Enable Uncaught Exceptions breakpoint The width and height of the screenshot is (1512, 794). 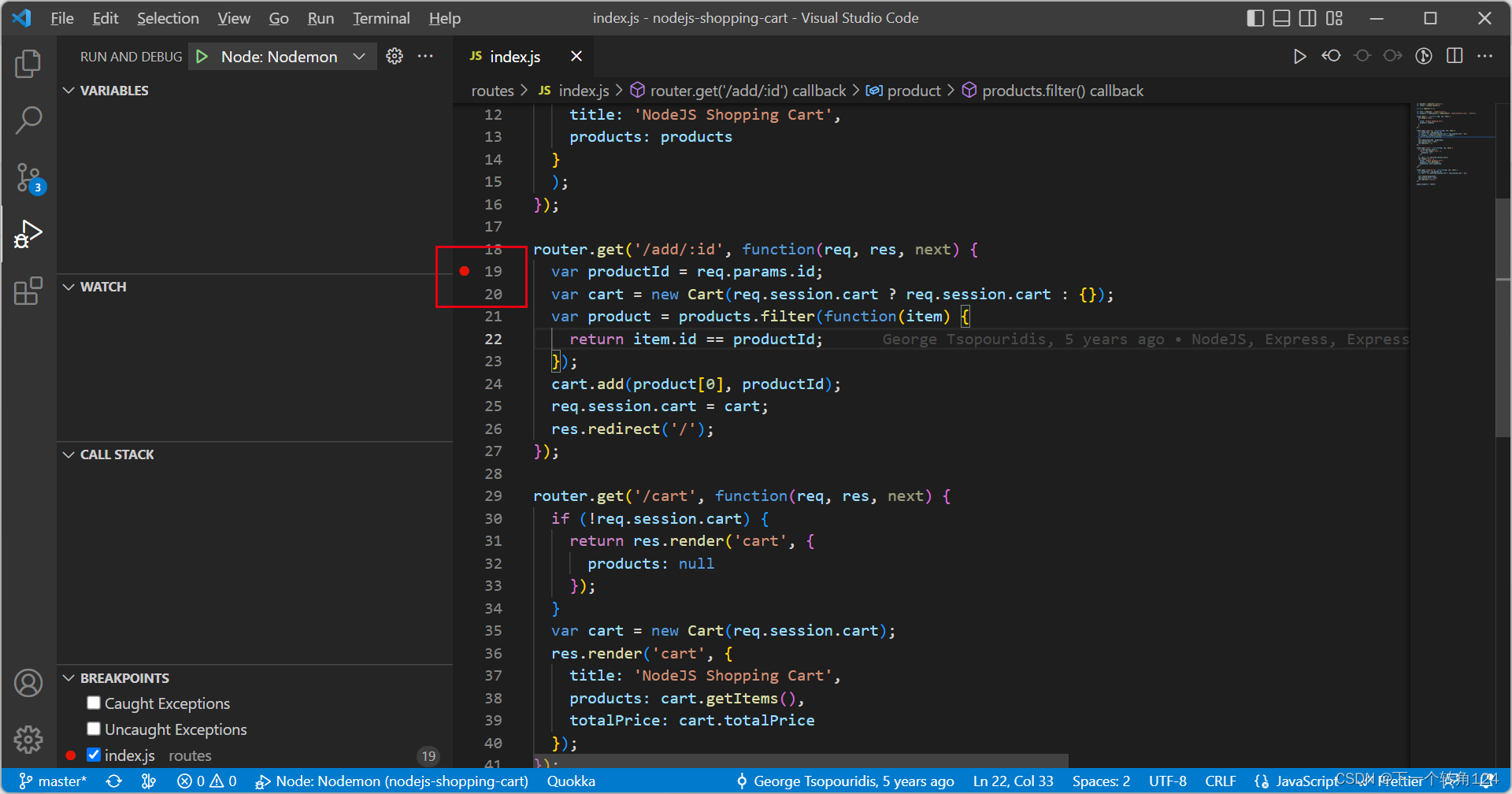(94, 729)
